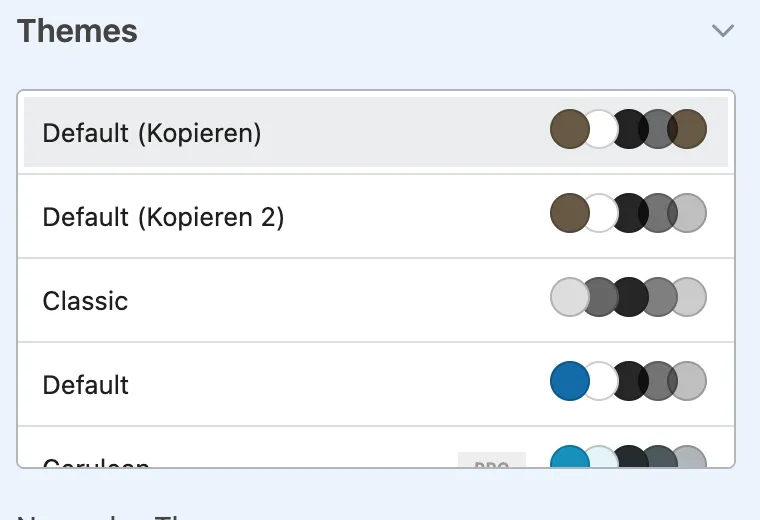The image size is (760, 520).
Task: Click the PRO badge beside Cerulean
Action: (x=491, y=460)
